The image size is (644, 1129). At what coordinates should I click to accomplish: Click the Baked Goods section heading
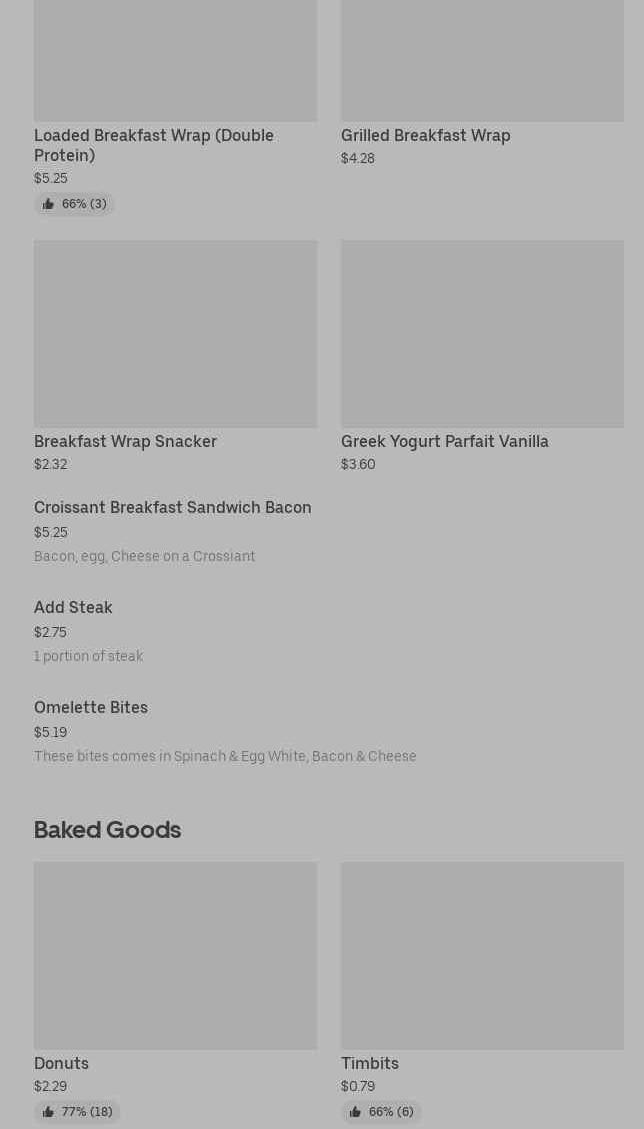(x=107, y=830)
